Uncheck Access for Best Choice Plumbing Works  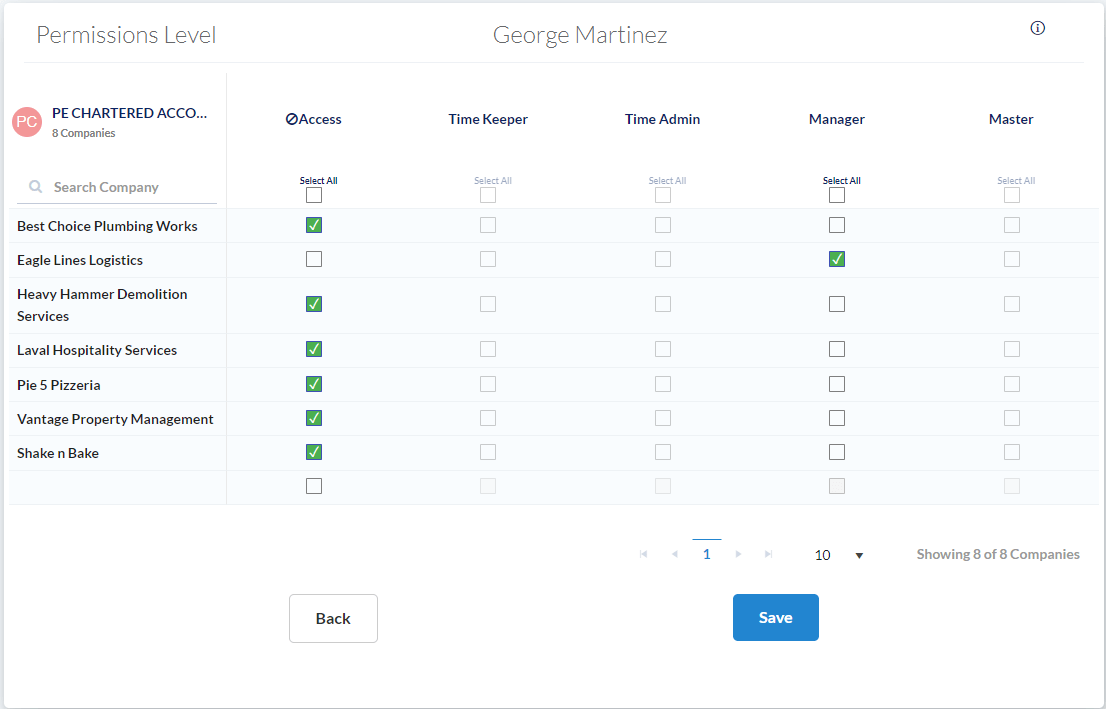point(314,225)
